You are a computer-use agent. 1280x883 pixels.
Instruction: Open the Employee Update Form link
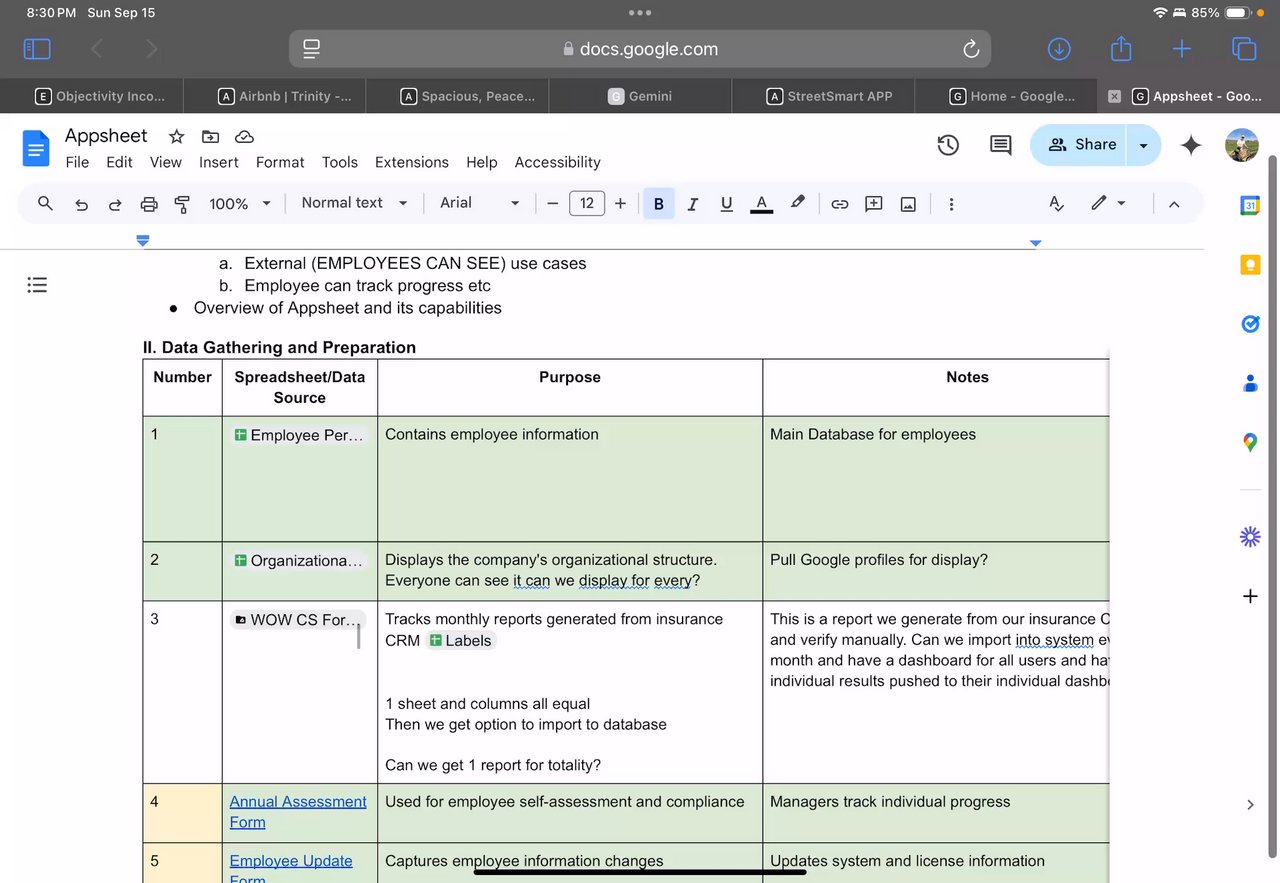pyautogui.click(x=291, y=868)
